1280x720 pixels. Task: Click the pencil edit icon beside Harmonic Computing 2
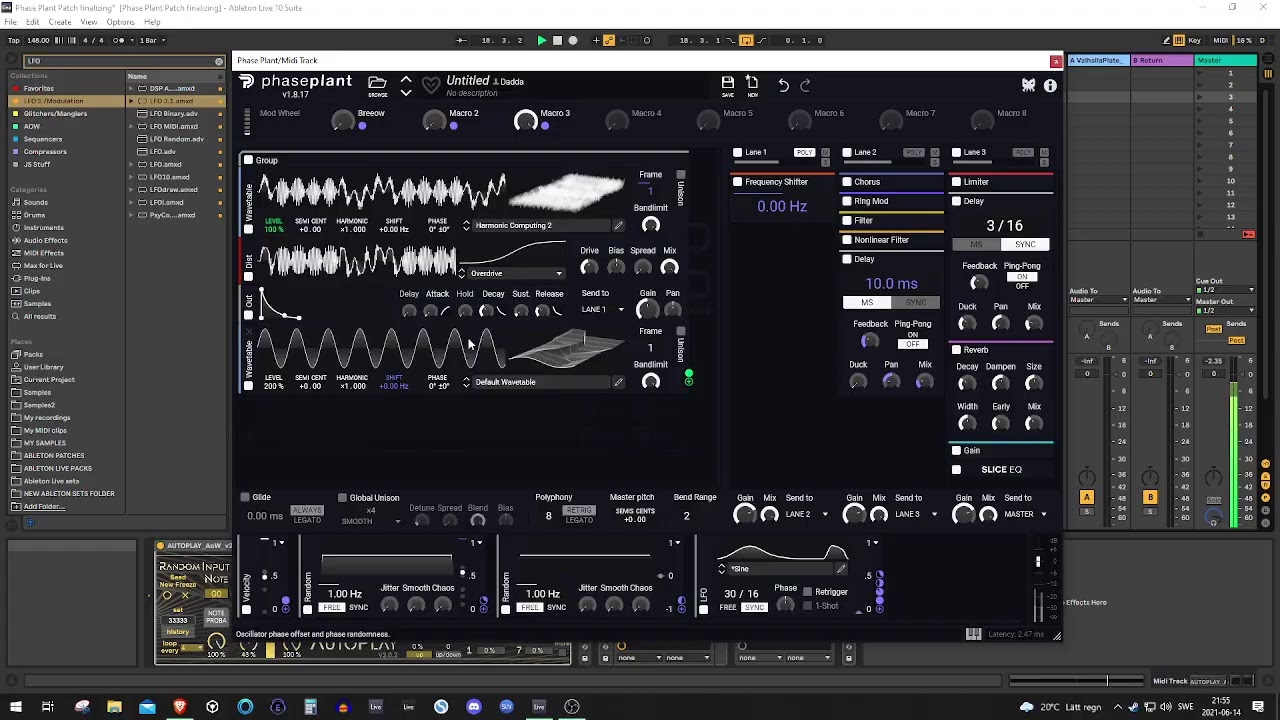point(618,225)
